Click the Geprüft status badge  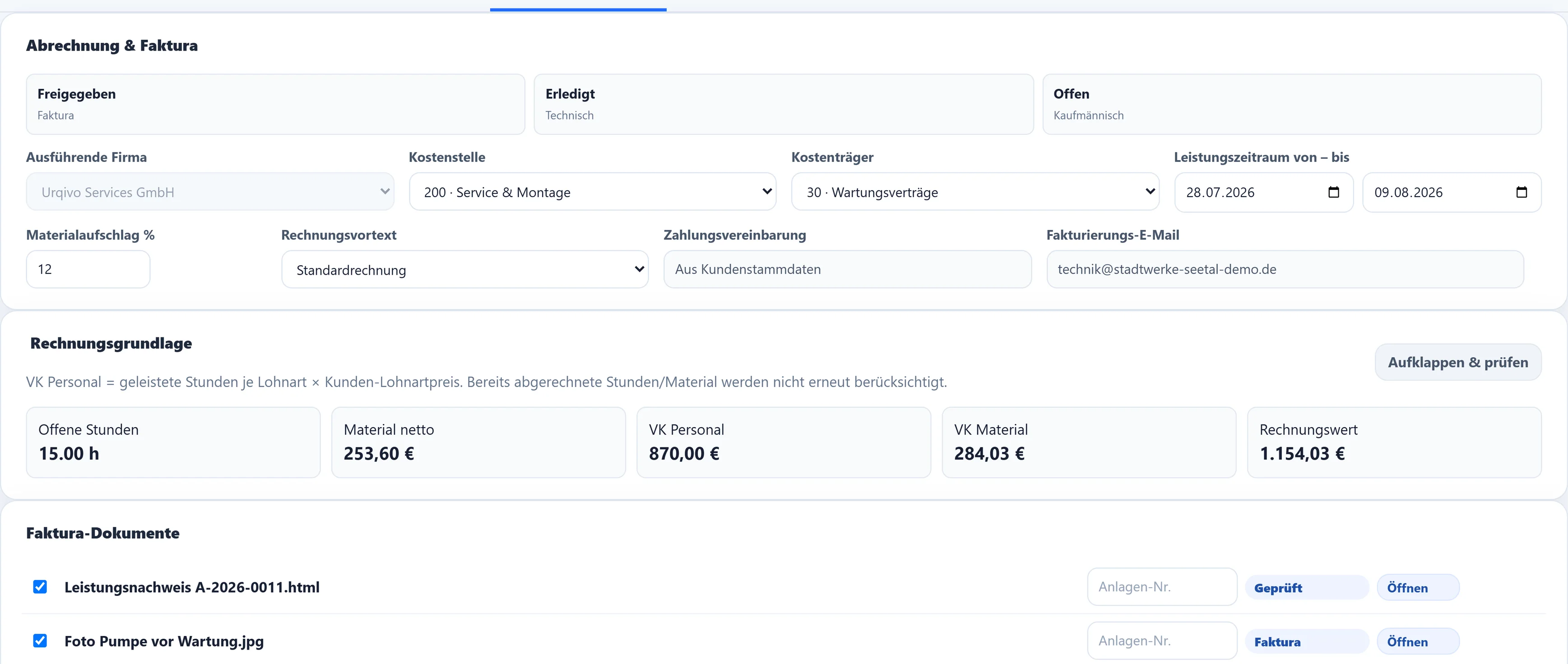[x=1307, y=587]
